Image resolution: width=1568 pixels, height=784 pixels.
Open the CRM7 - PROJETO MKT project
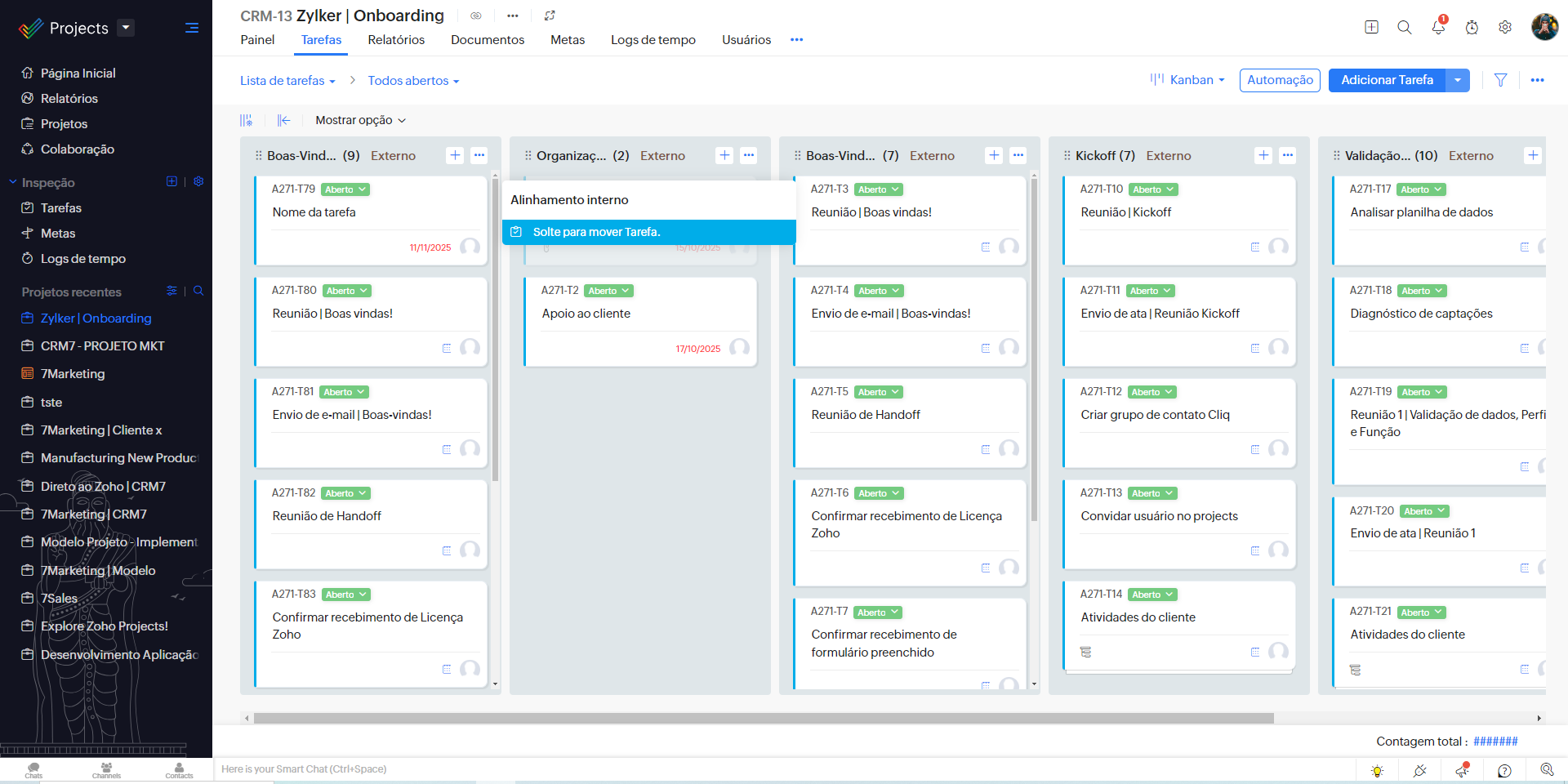pos(103,346)
